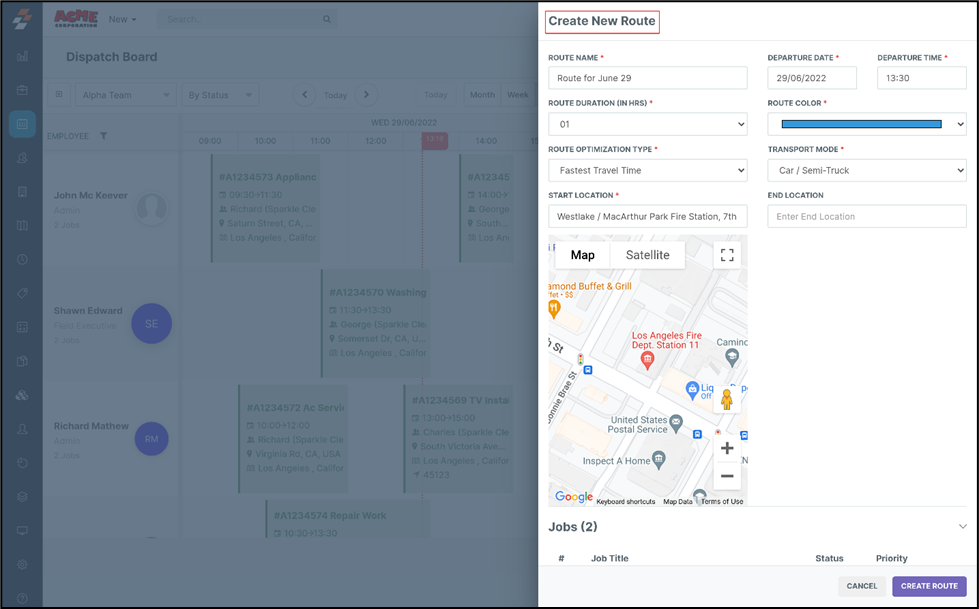Click the Create Route button

[x=929, y=586]
